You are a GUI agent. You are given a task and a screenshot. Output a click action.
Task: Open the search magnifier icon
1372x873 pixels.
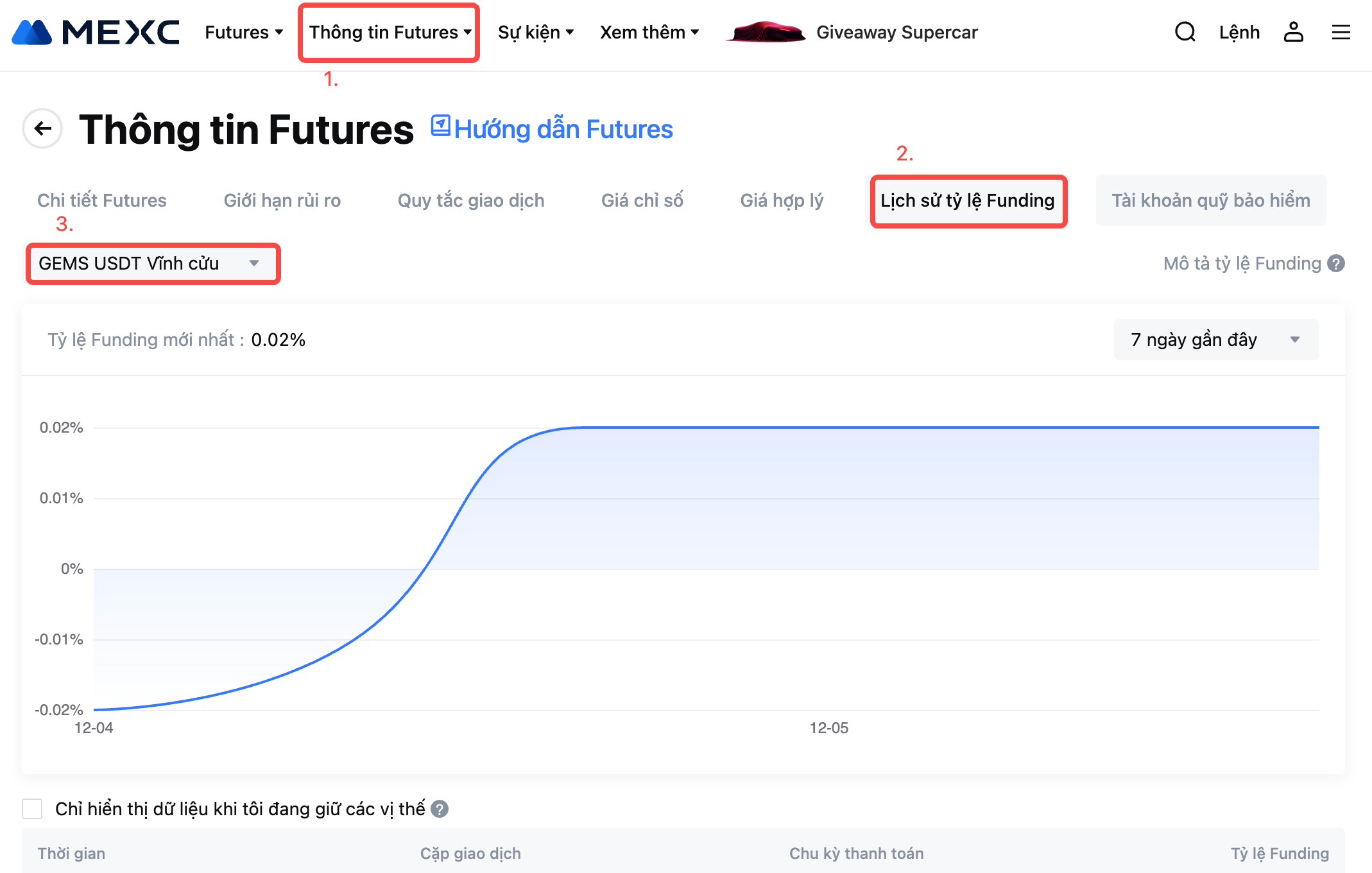pyautogui.click(x=1185, y=32)
